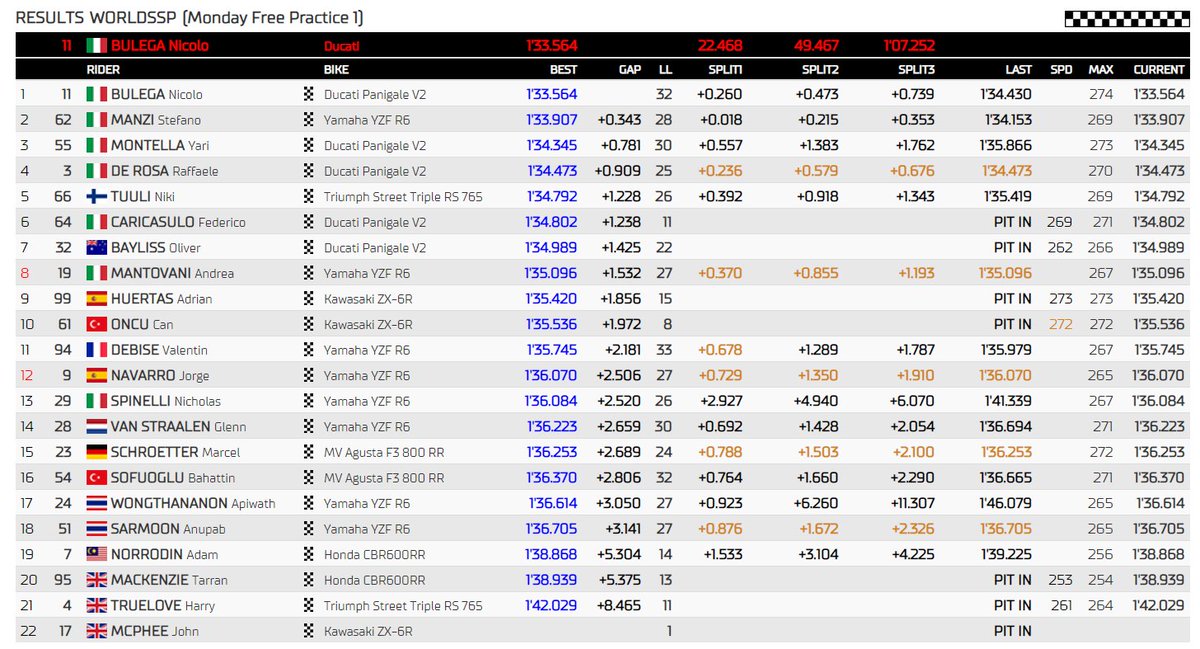Click the Dutch flag beside VAN STRAALEN Glenn
This screenshot has height=649, width=1200.
(96, 426)
